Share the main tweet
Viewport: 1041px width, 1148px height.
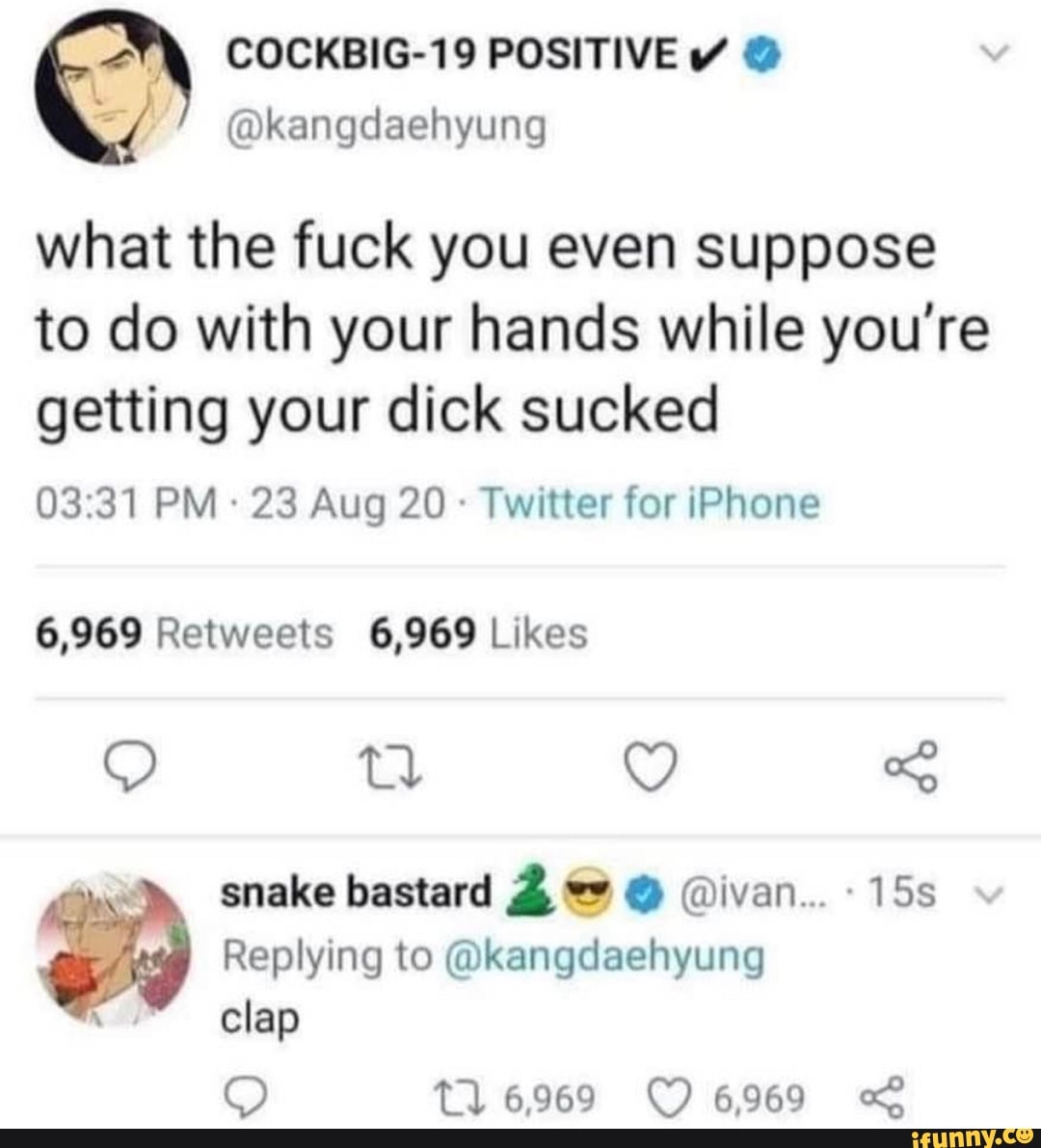click(x=910, y=767)
